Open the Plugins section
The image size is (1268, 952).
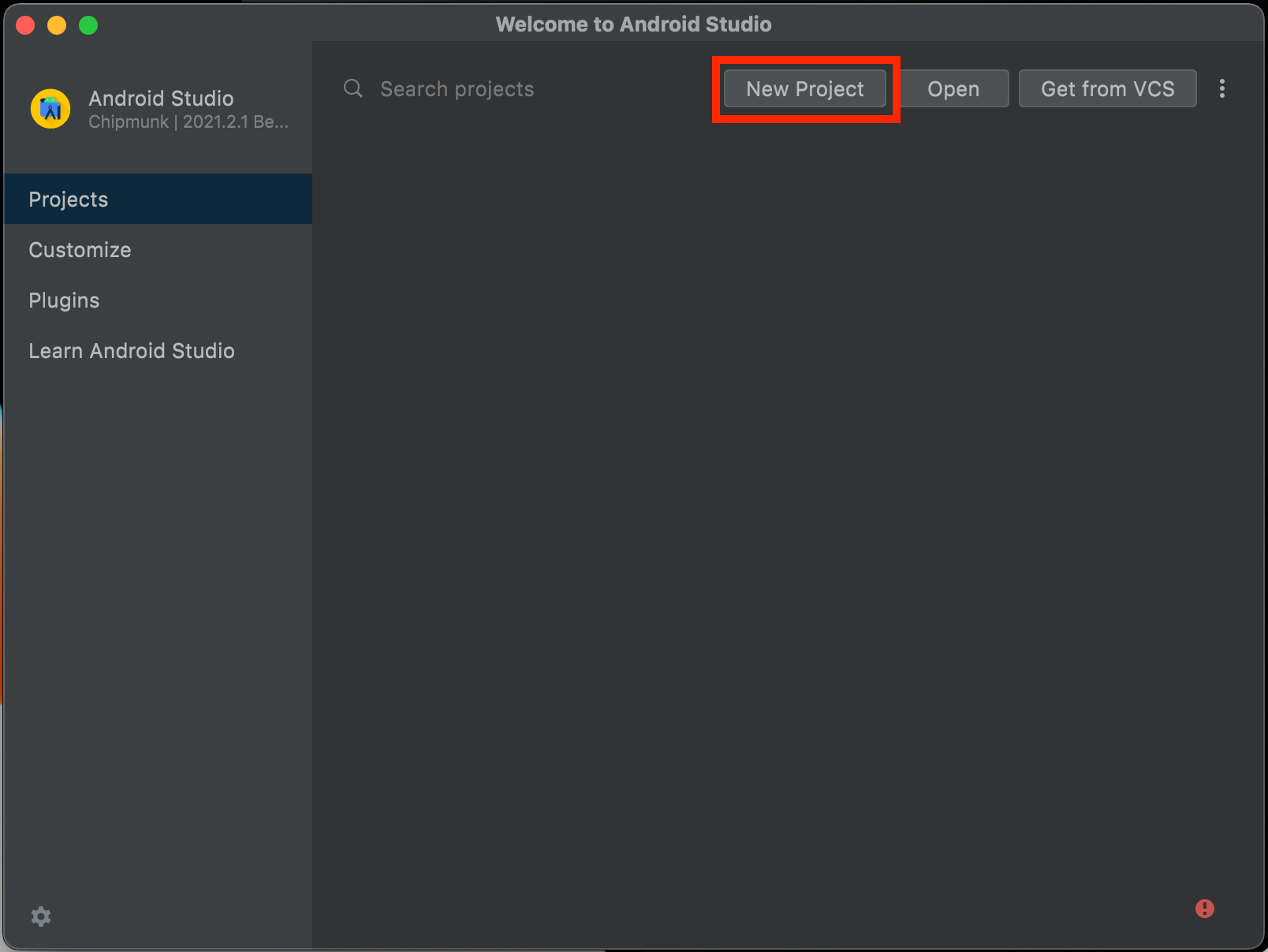click(158, 300)
